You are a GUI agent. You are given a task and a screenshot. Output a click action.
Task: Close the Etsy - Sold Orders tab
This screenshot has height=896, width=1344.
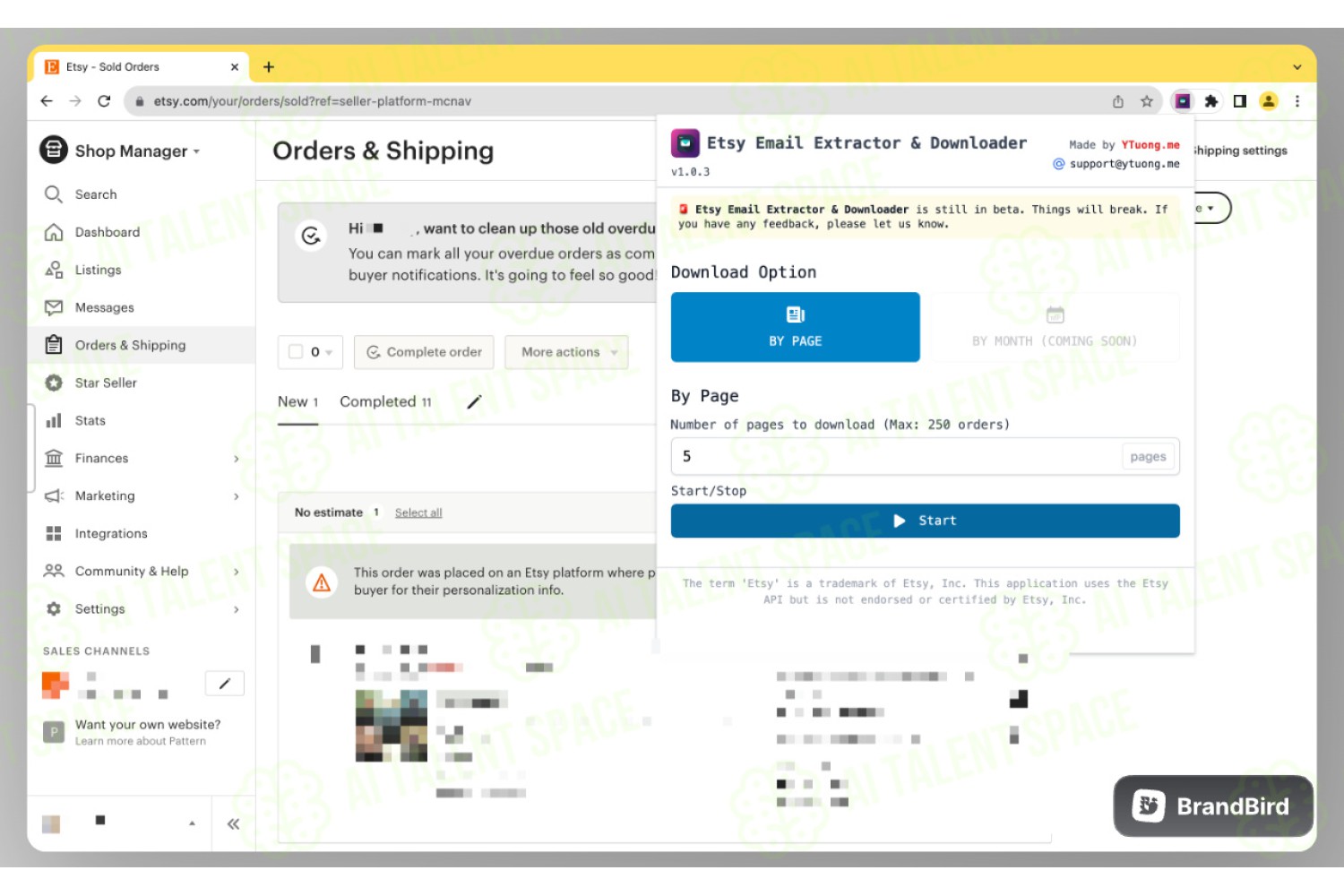pos(235,67)
